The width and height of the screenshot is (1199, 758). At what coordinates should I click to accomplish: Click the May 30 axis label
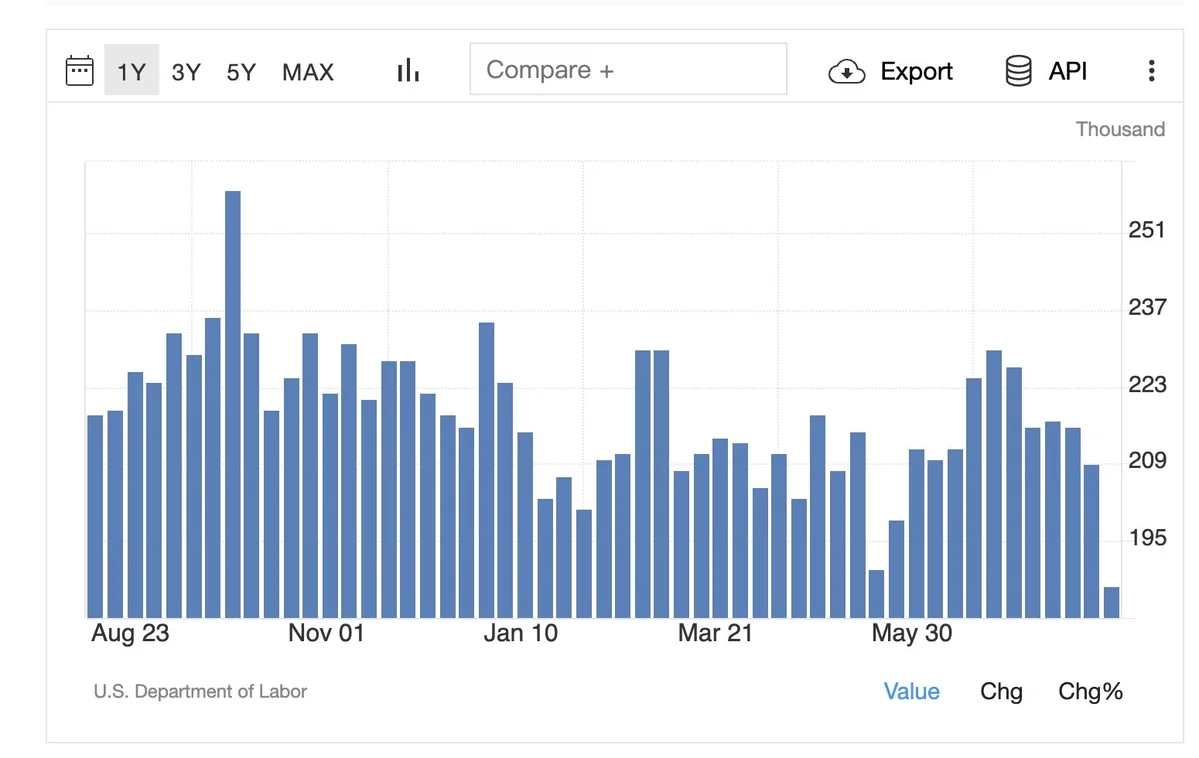point(911,633)
